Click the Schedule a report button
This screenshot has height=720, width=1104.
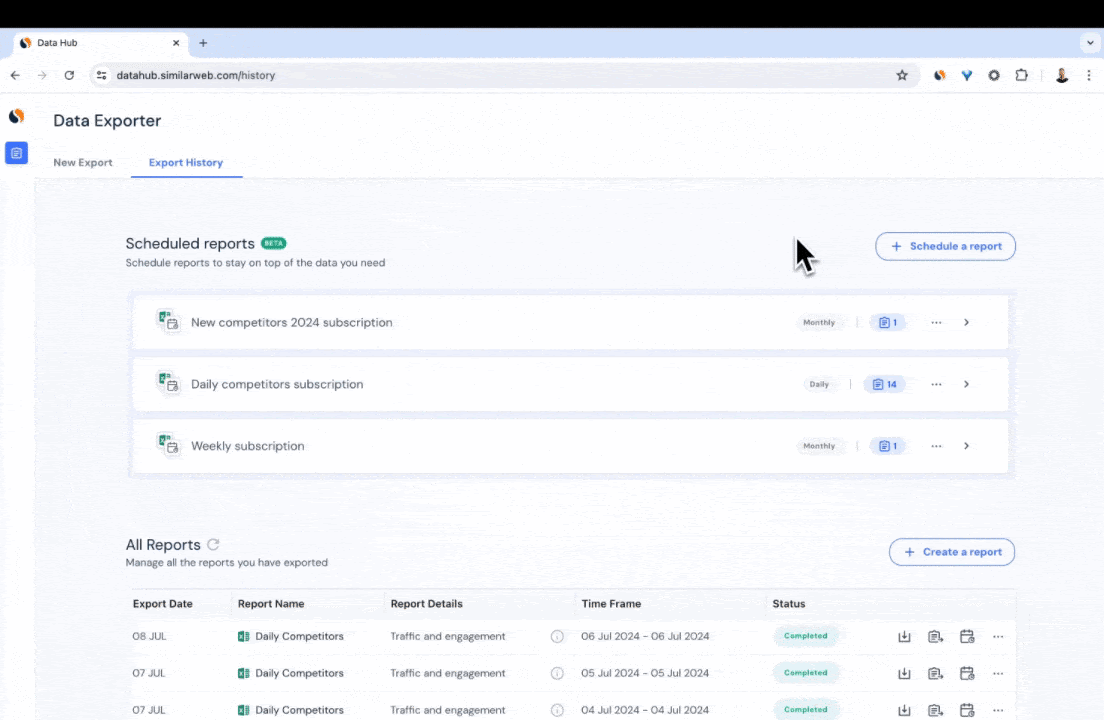pyautogui.click(x=944, y=246)
